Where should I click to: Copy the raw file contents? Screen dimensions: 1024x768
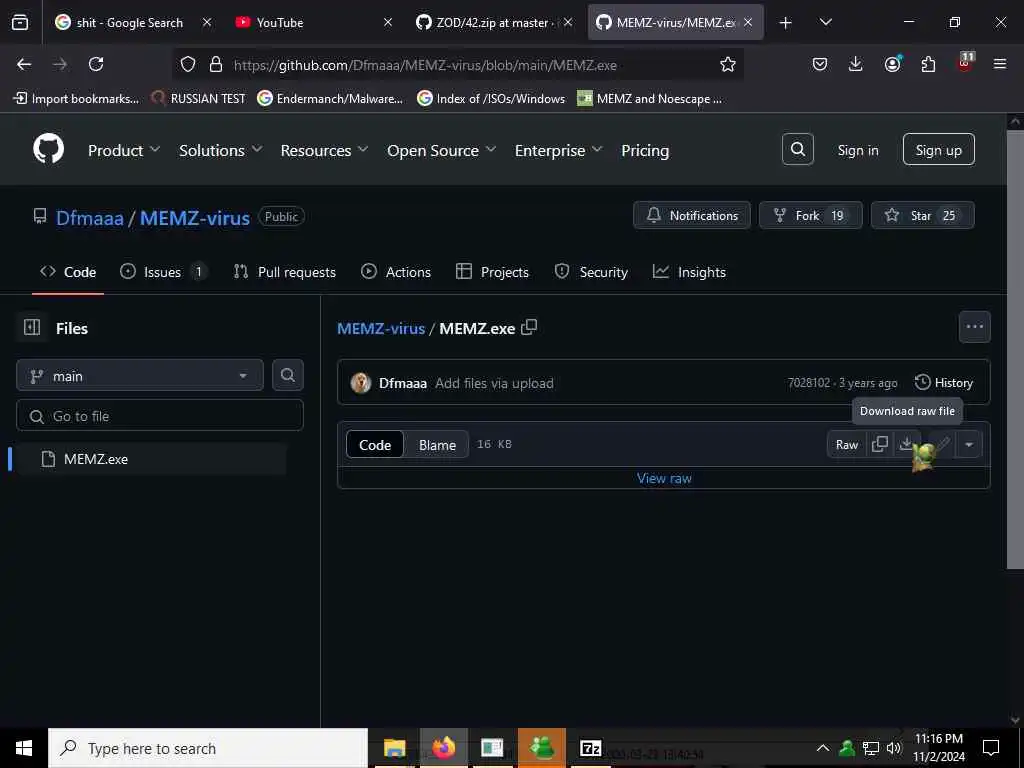(880, 444)
